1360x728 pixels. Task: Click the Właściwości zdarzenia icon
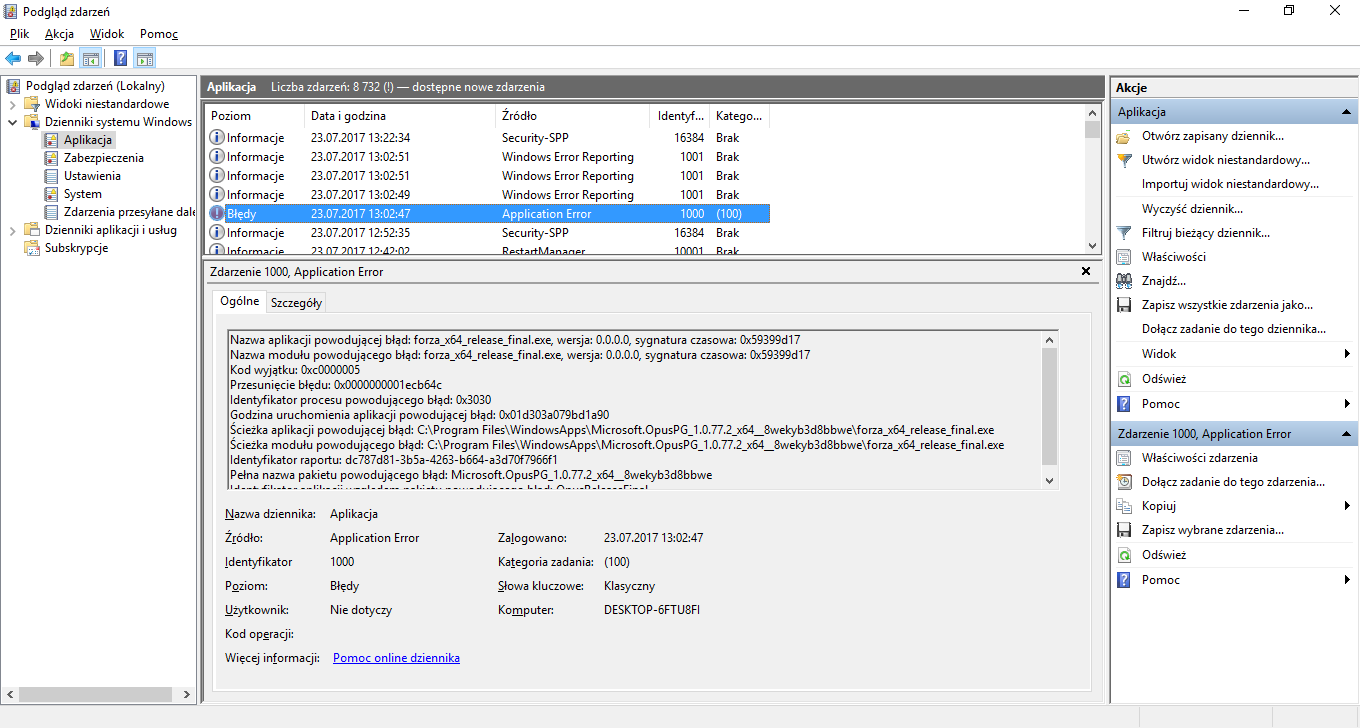[1124, 458]
